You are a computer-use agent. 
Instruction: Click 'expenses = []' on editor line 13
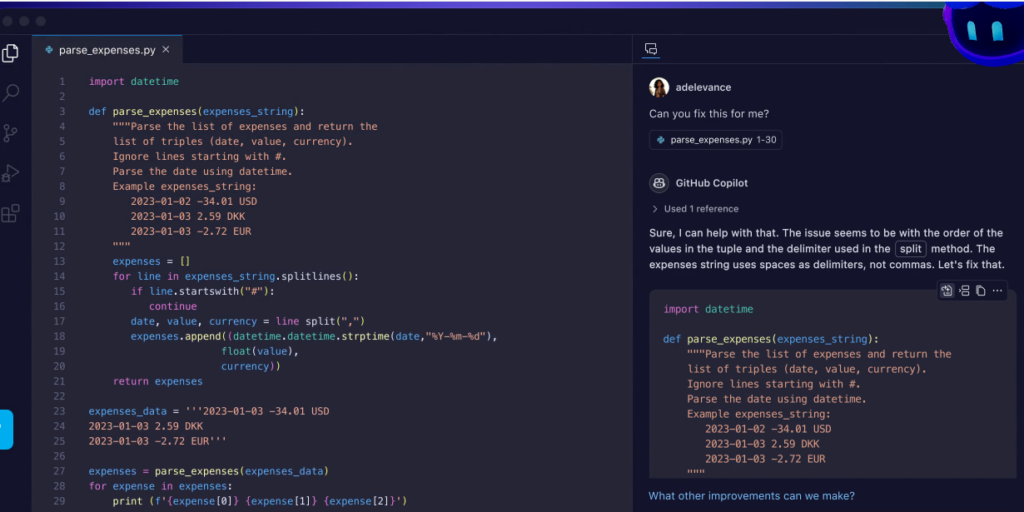coord(152,261)
